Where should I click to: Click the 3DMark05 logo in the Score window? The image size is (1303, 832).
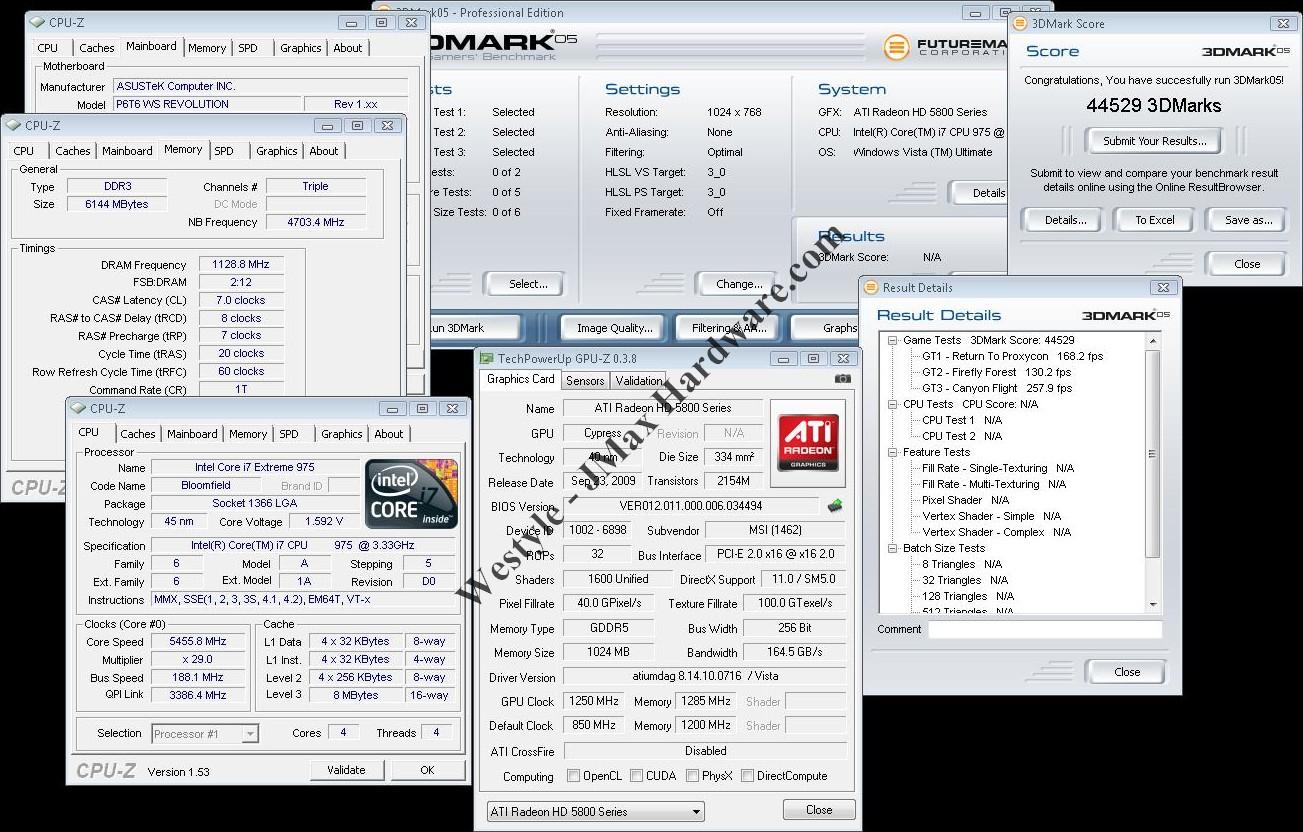[1246, 51]
